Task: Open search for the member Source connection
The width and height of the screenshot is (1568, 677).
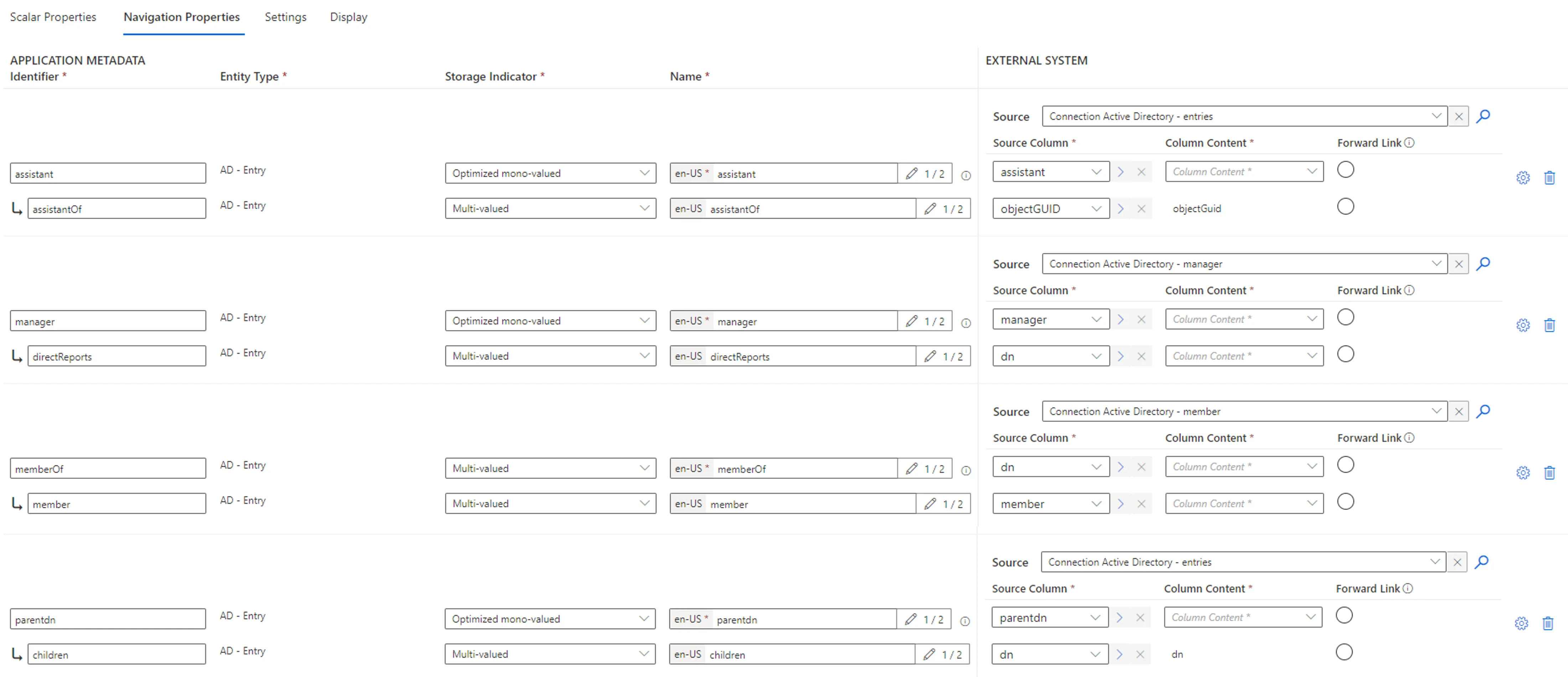Action: pos(1484,412)
